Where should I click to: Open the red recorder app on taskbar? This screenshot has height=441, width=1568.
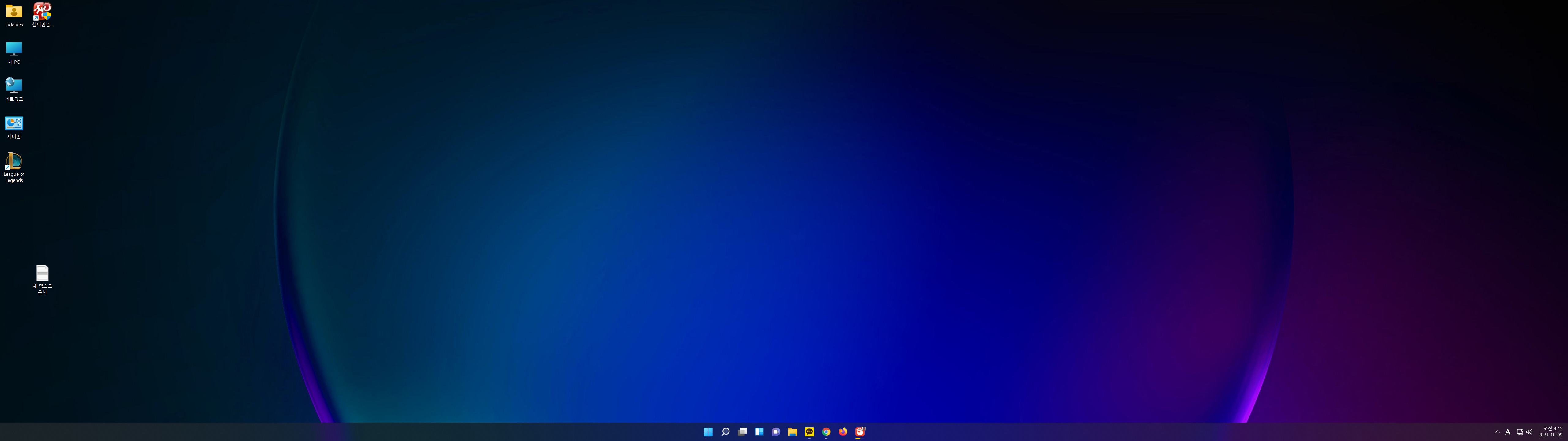[860, 432]
